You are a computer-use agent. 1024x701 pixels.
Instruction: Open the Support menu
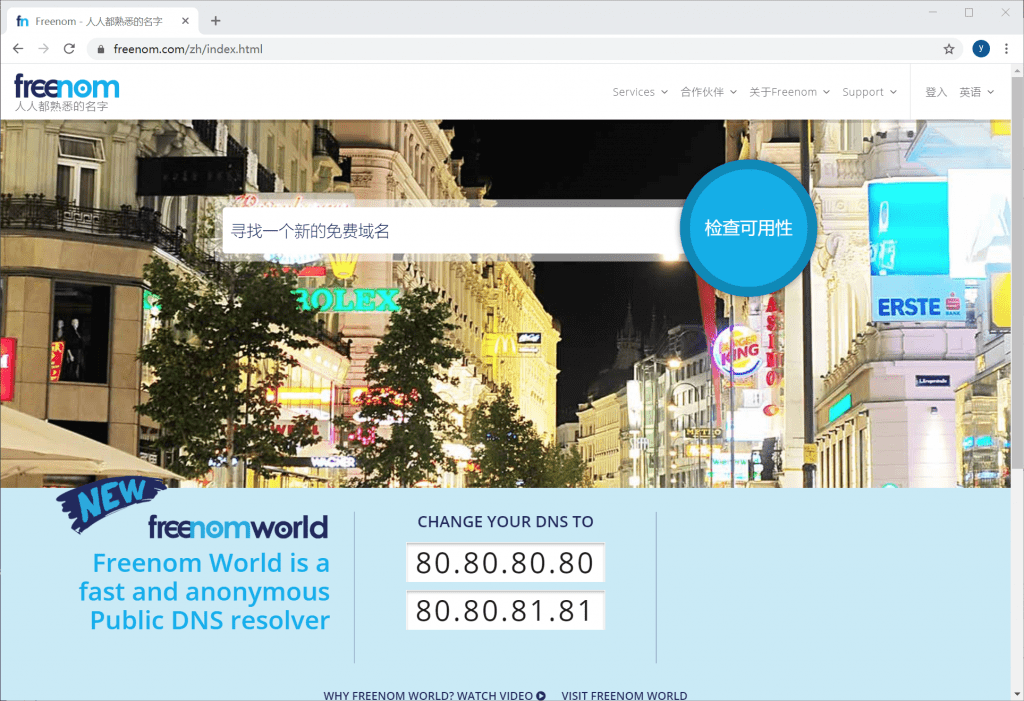(x=869, y=92)
